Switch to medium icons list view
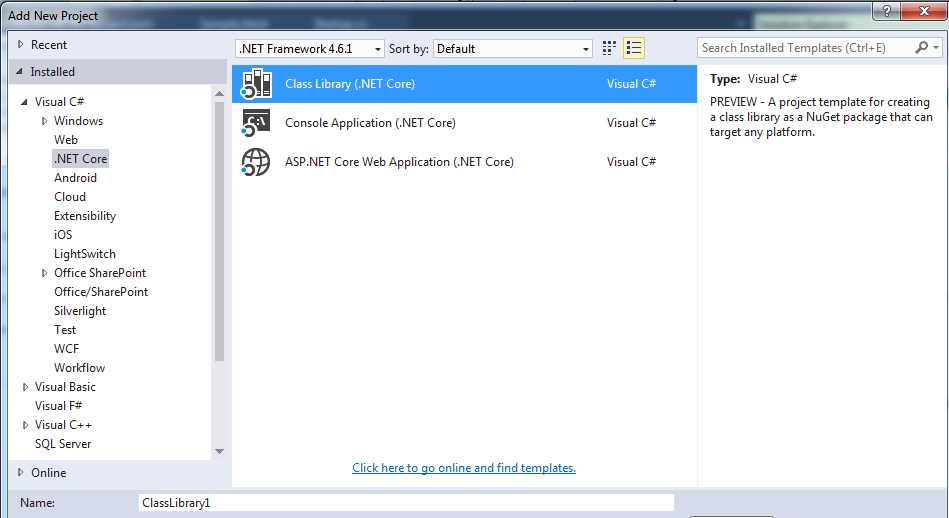This screenshot has width=949, height=518. click(x=634, y=48)
